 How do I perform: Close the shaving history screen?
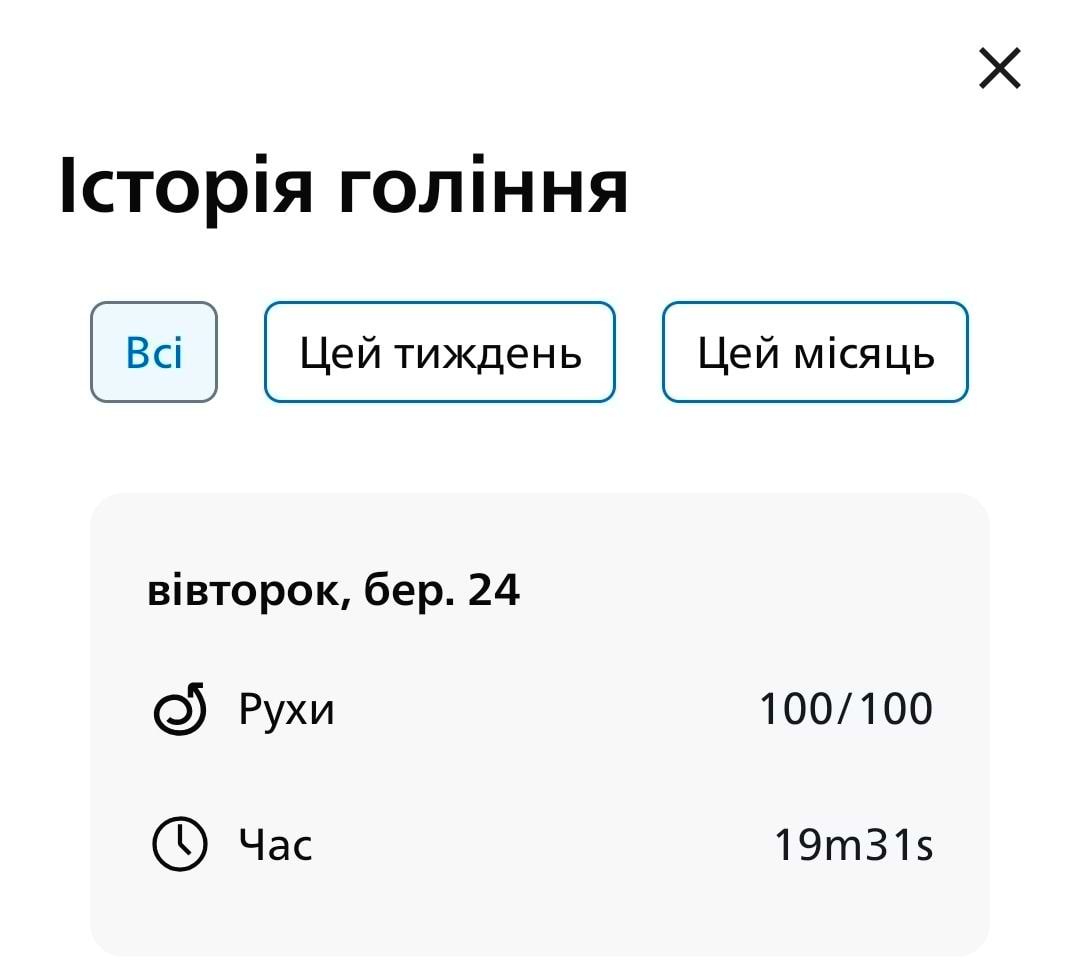[999, 69]
